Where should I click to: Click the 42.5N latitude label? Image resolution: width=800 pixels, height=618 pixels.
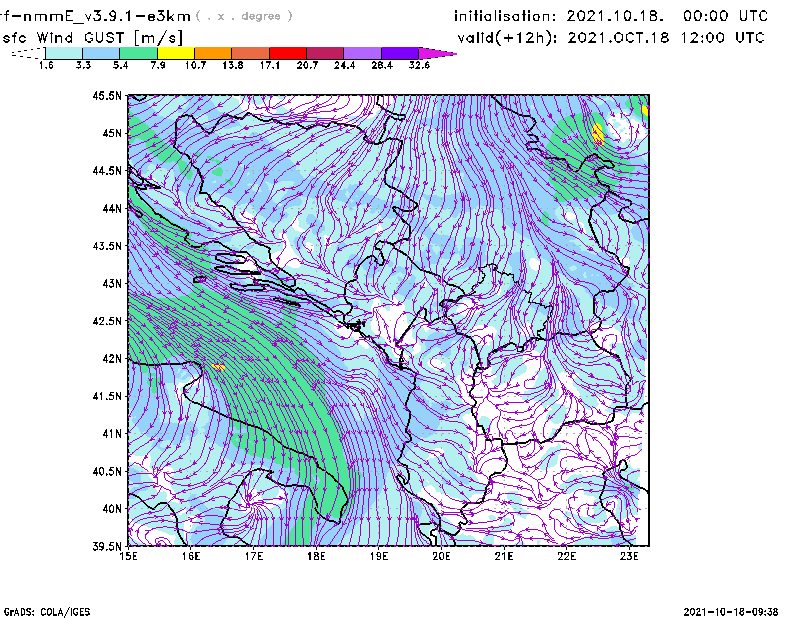coord(107,321)
